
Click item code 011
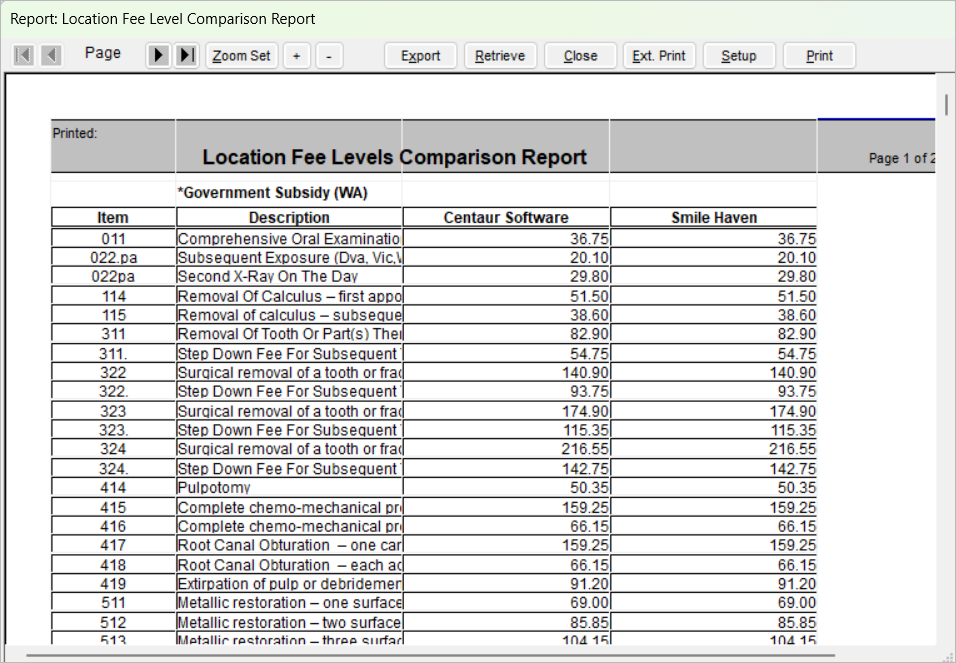[x=113, y=238]
